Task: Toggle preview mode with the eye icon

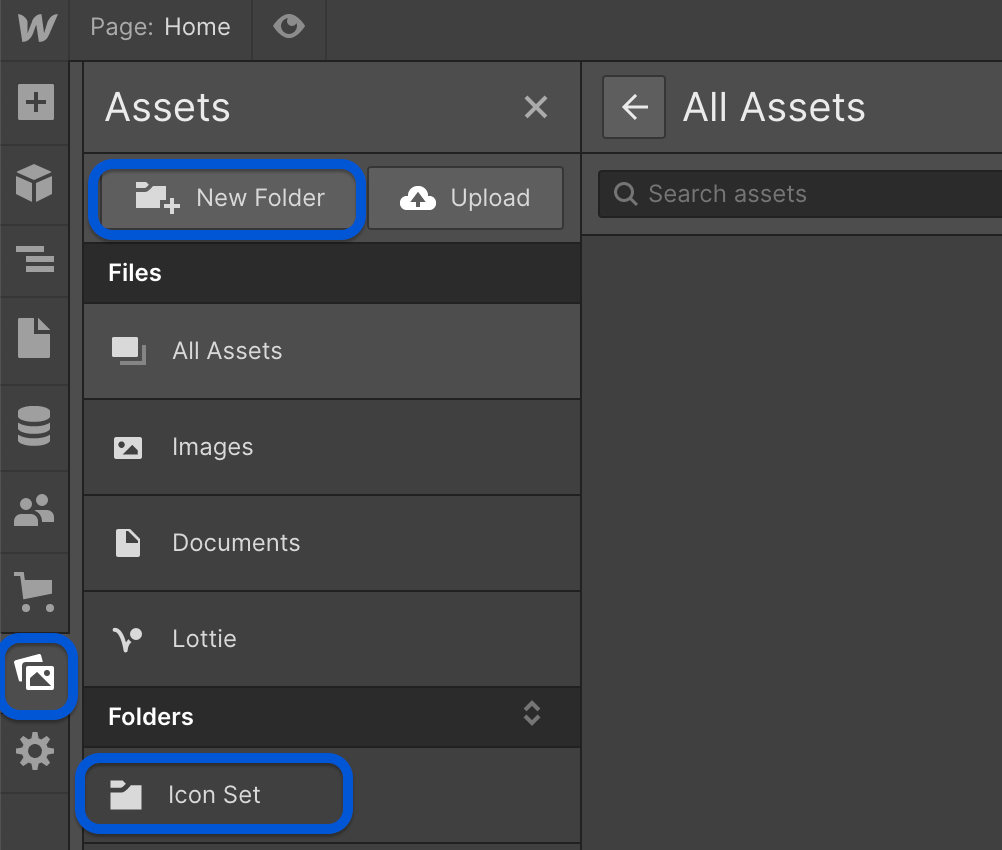Action: coord(289,27)
